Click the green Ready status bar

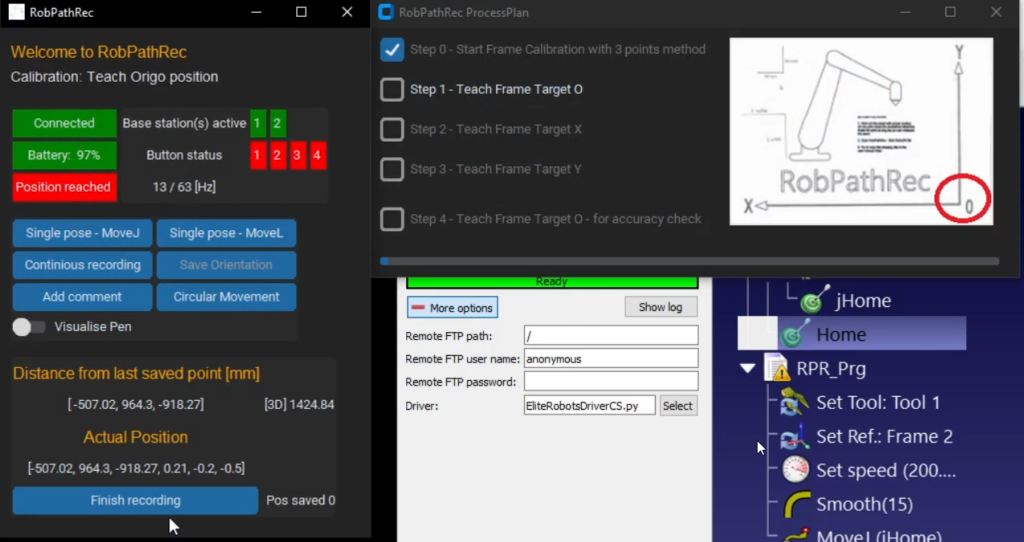[552, 281]
